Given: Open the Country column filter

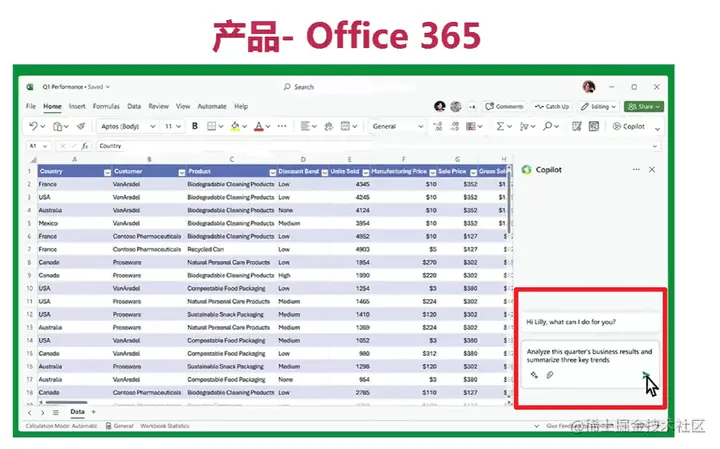Looking at the screenshot, I should click(x=107, y=172).
